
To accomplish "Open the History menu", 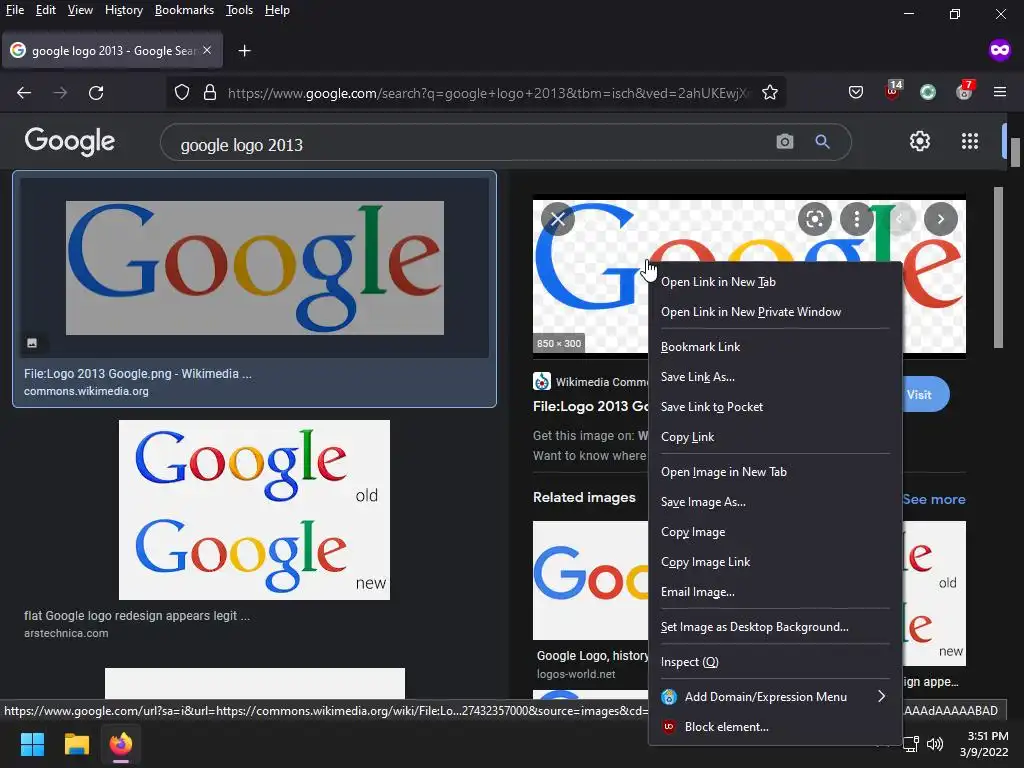I will point(123,10).
